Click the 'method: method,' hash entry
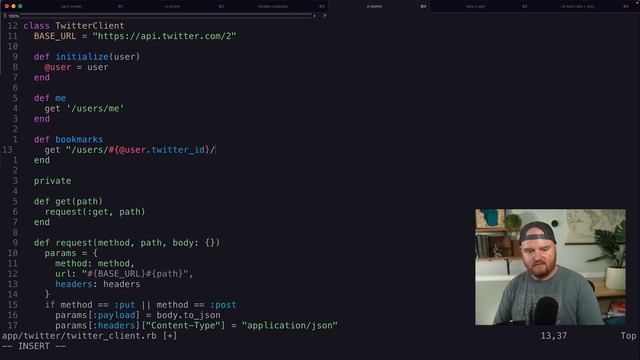 point(95,263)
